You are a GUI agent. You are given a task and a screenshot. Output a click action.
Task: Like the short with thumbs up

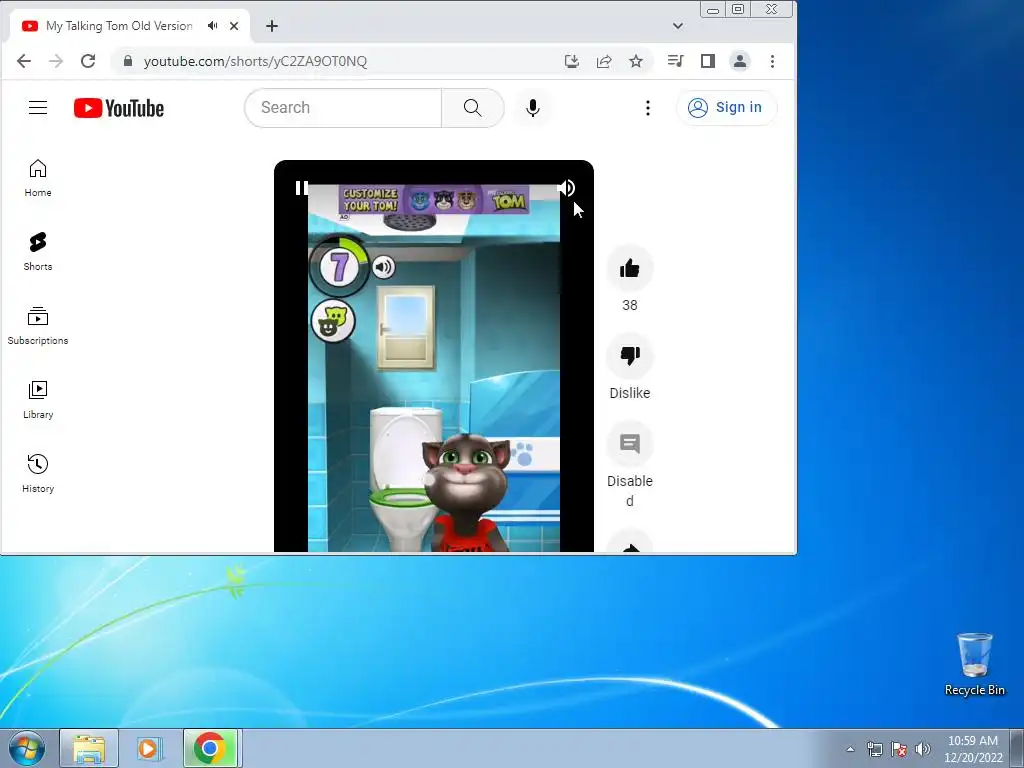pyautogui.click(x=630, y=268)
